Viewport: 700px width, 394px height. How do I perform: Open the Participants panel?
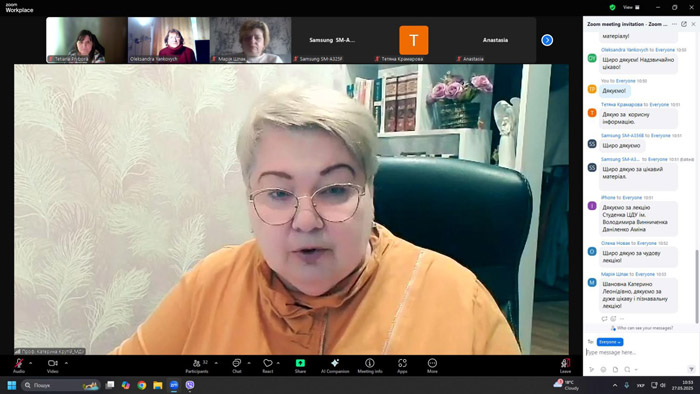tap(197, 365)
